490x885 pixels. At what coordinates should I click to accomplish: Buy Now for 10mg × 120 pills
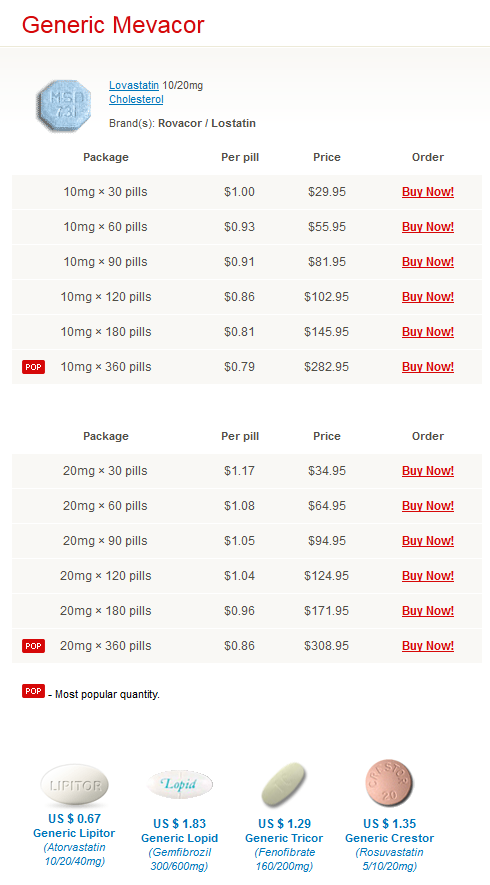coord(428,297)
